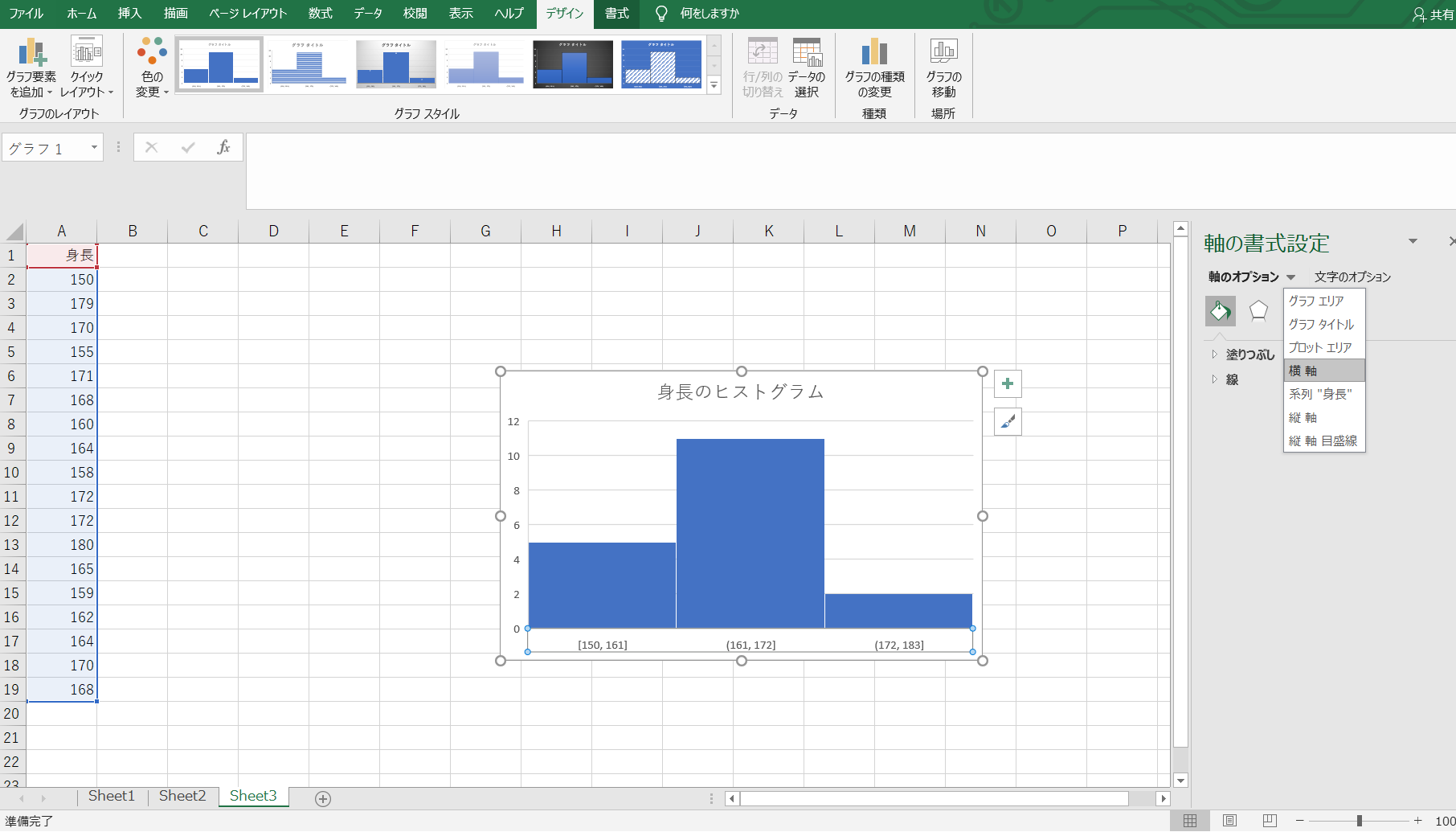
Task: Expand the 塗りつぶし section
Action: (x=1215, y=355)
